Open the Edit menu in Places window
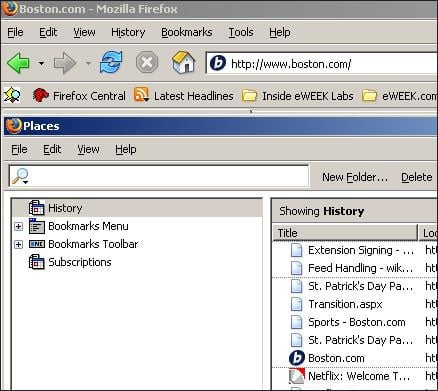This screenshot has height=391, width=438. tap(52, 149)
